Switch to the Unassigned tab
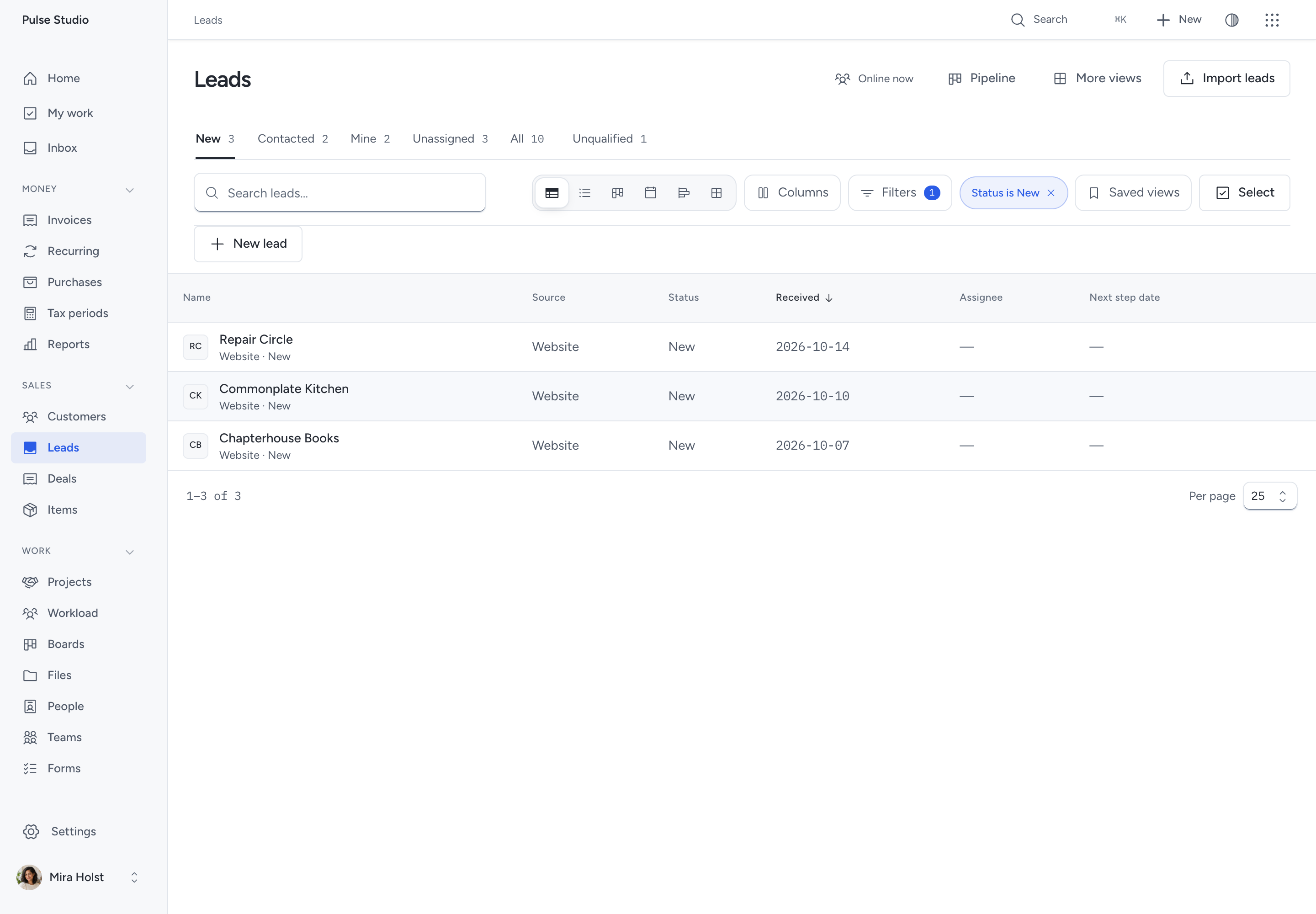The height and width of the screenshot is (914, 1316). pyautogui.click(x=450, y=138)
